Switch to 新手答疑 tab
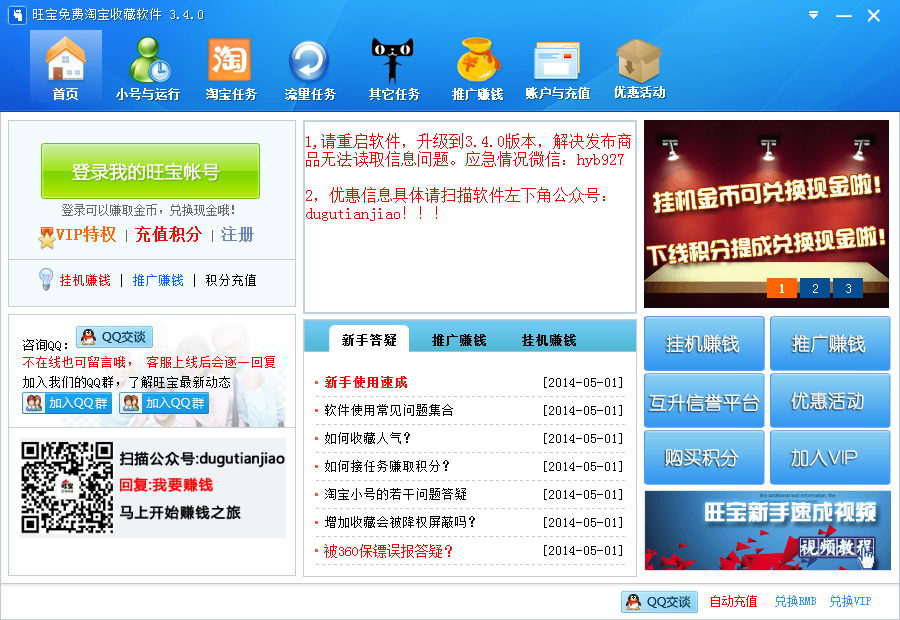Screen dimensions: 900x620 tap(369, 340)
